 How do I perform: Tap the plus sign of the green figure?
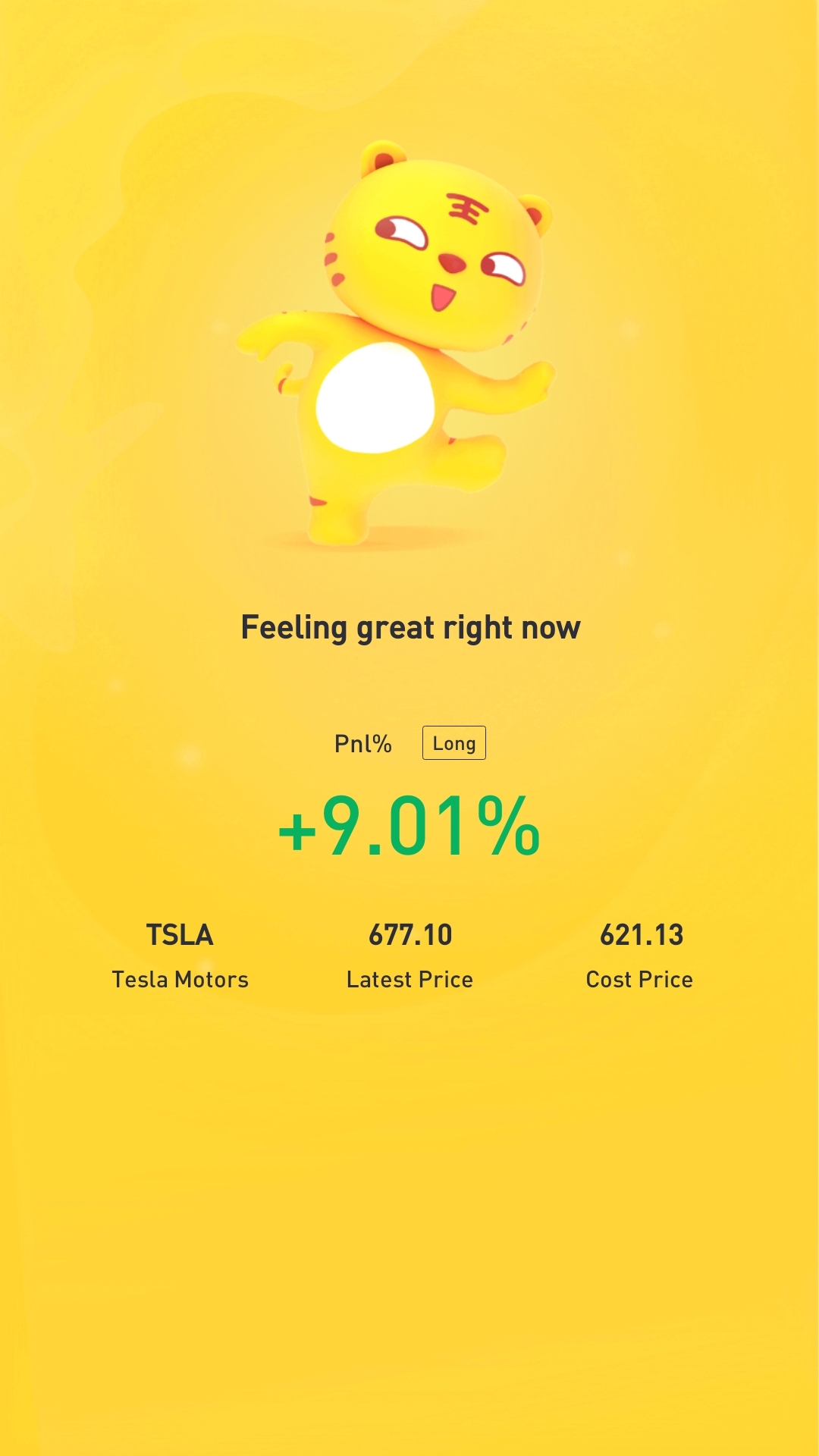[x=297, y=832]
